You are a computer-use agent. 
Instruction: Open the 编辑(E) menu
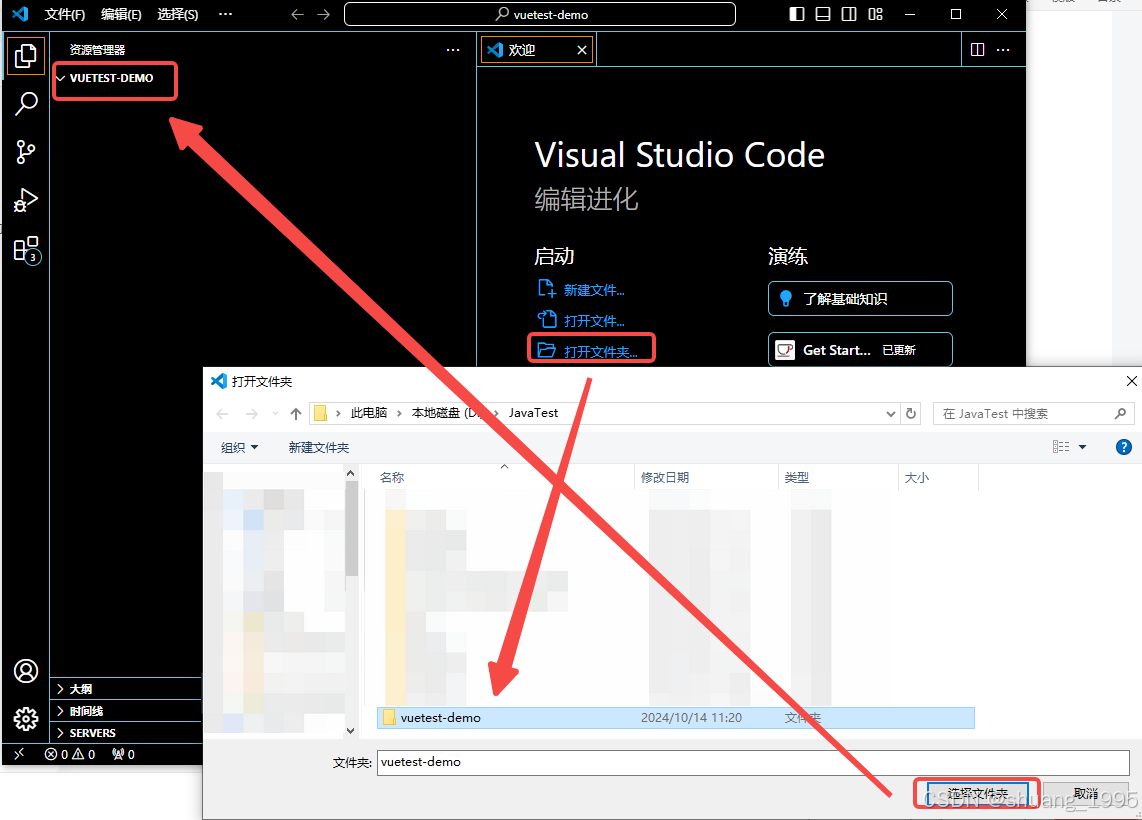121,15
